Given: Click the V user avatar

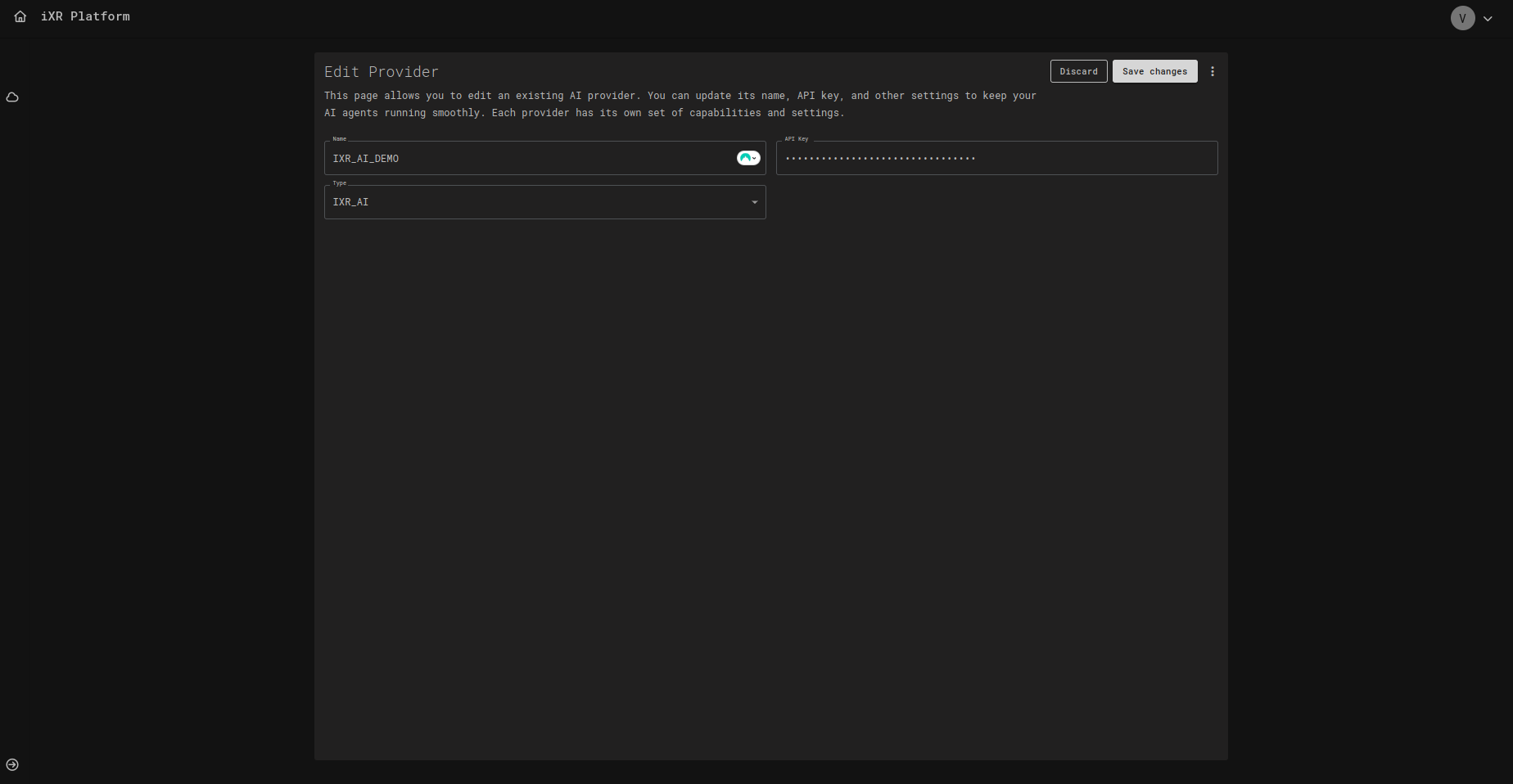Looking at the screenshot, I should point(1462,18).
